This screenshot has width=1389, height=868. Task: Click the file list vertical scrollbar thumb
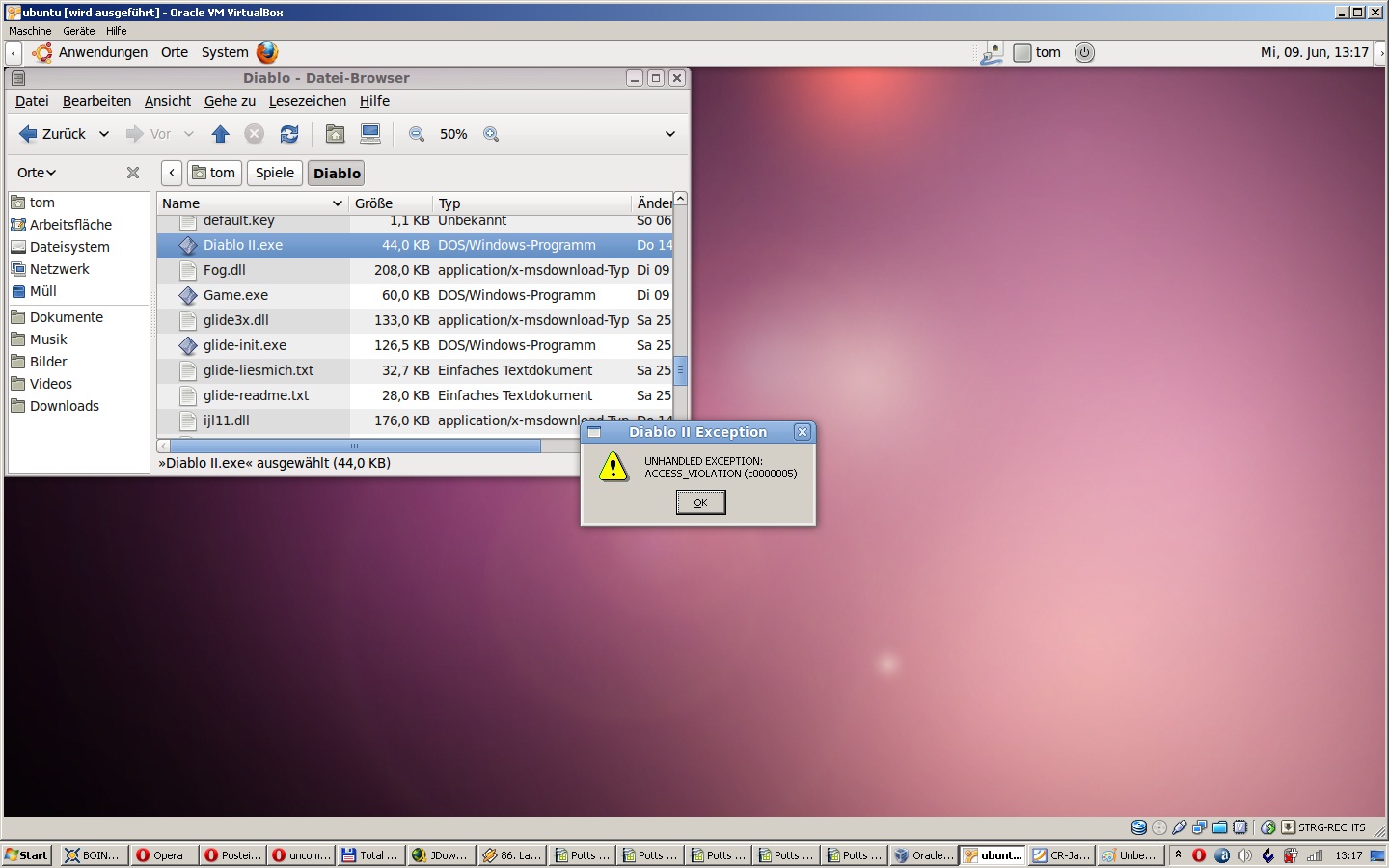[680, 369]
